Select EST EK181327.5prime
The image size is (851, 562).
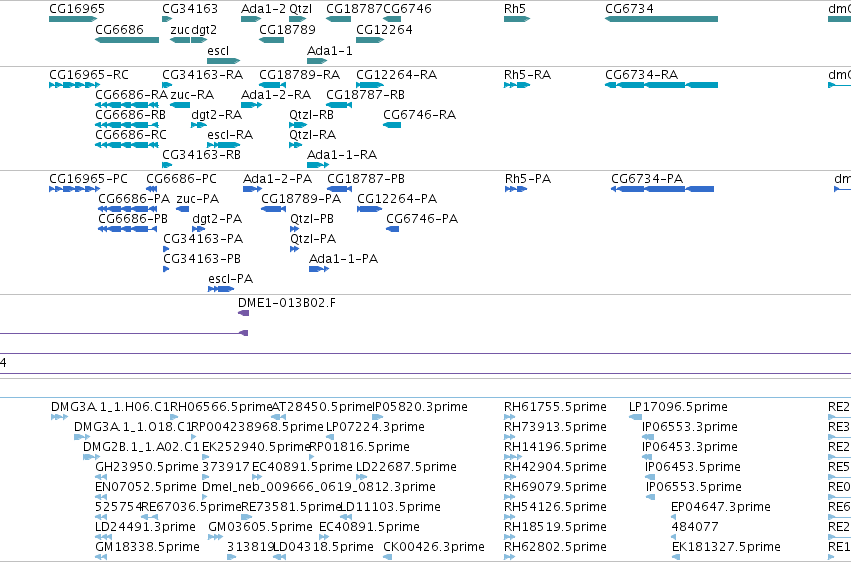(x=726, y=547)
